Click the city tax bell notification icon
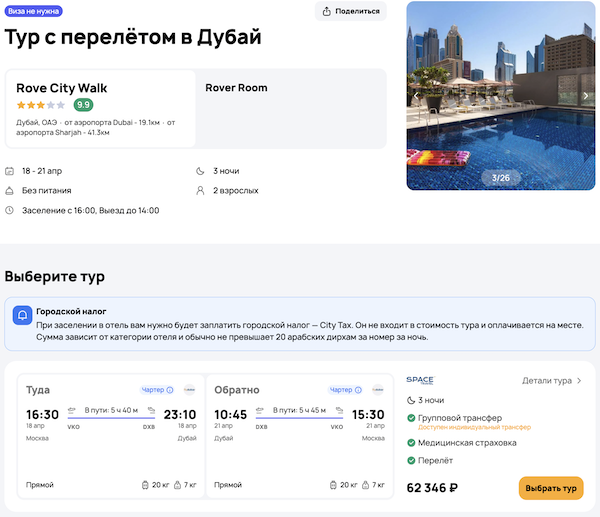600x517 pixels. [22, 314]
